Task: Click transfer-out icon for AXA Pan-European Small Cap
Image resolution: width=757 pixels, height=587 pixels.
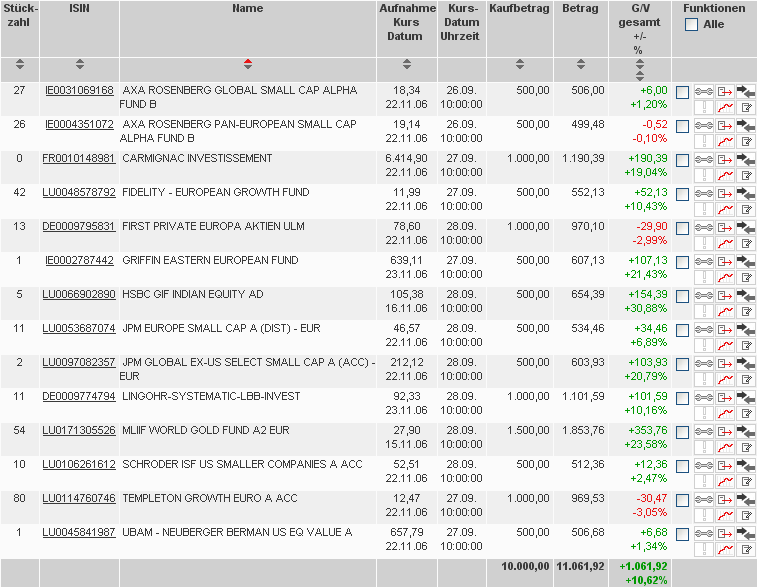Action: [725, 126]
